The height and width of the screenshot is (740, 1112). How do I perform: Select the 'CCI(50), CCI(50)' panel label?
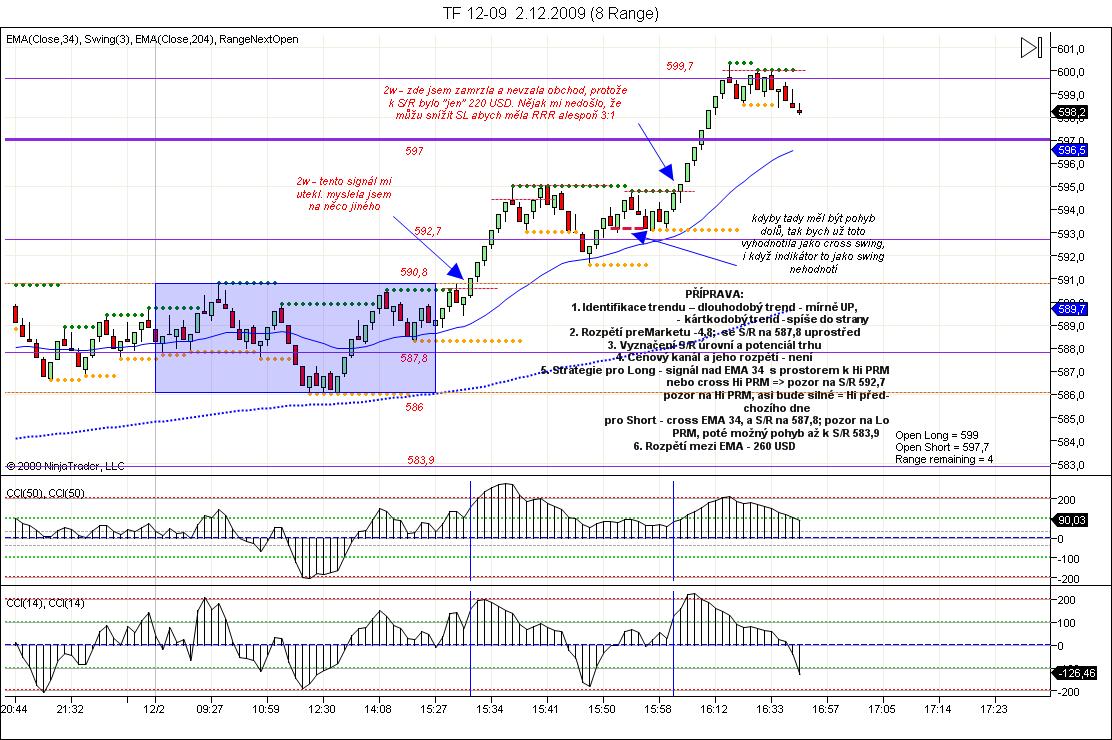[45, 493]
